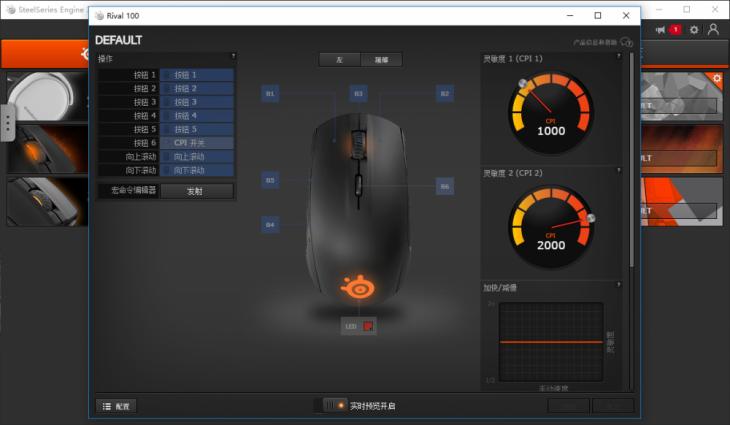Switch to the 左 view tab
This screenshot has height=425, width=730.
(339, 60)
